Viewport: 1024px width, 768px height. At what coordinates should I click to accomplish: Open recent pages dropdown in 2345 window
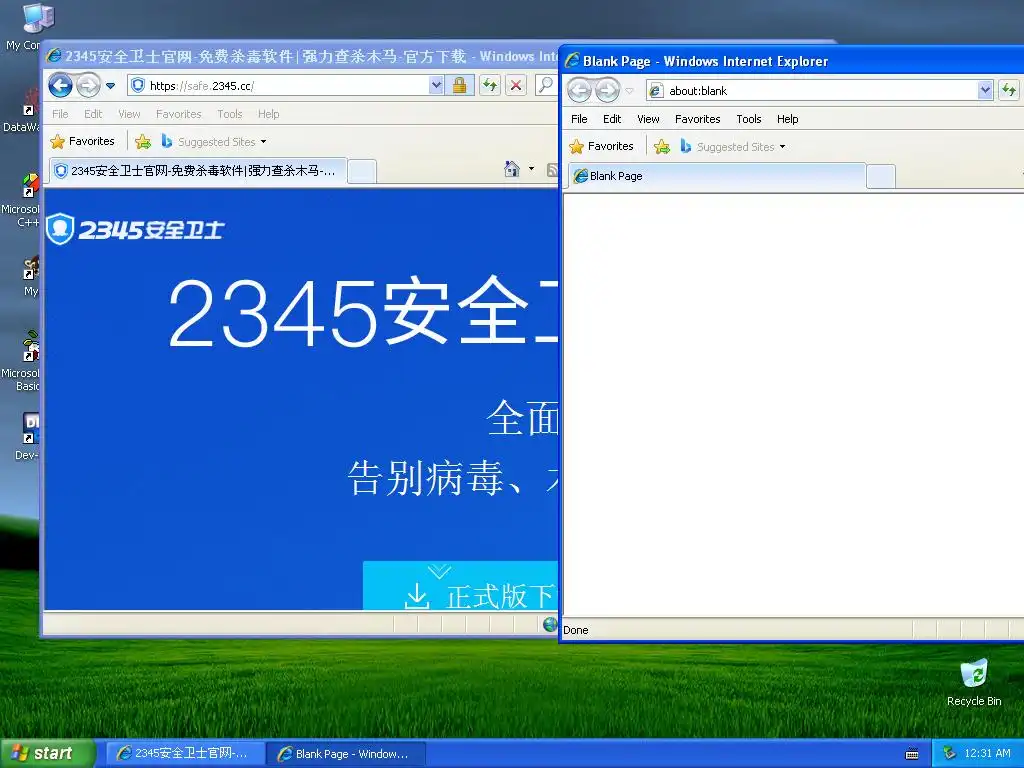110,86
